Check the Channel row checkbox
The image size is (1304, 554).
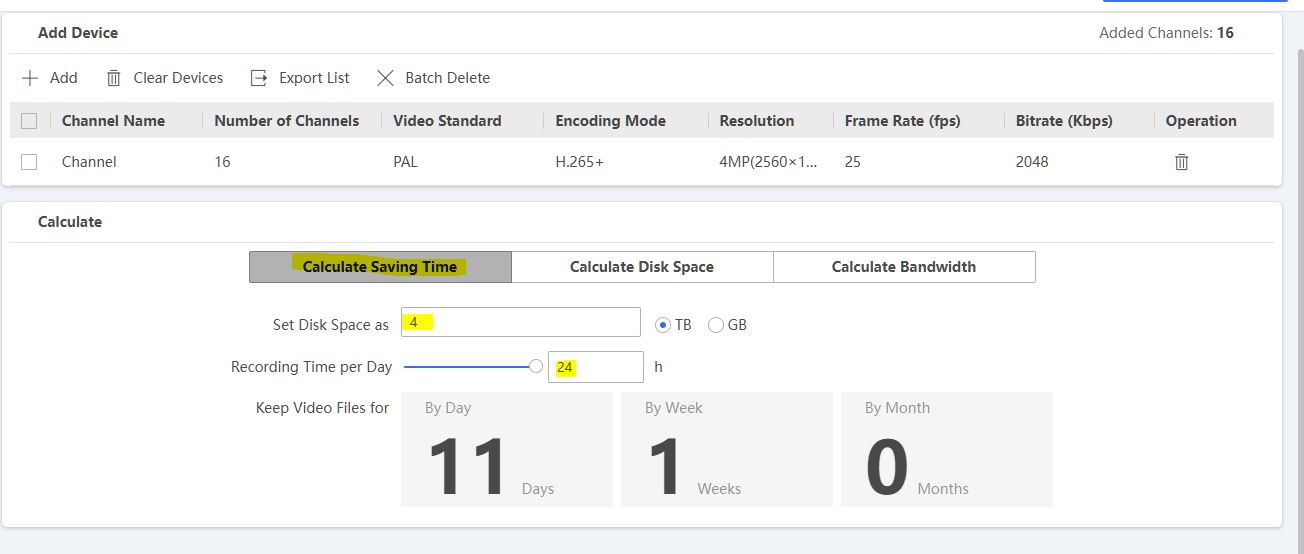coord(29,162)
